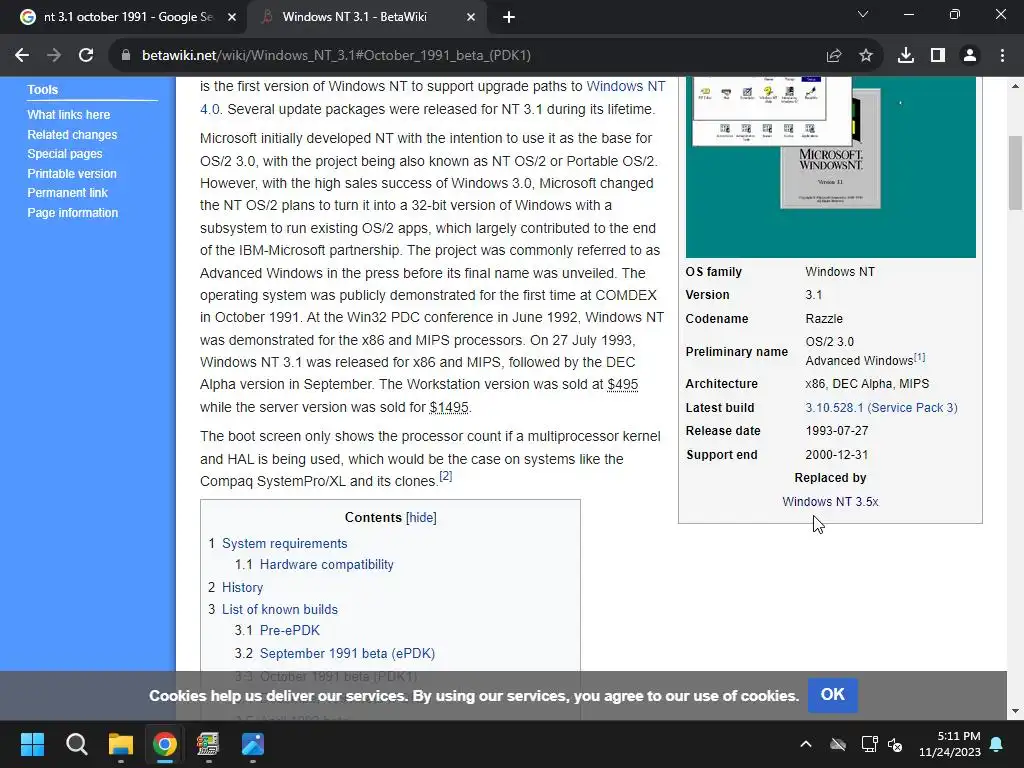Open the Chrome profile menu
1024x768 pixels.
970,56
